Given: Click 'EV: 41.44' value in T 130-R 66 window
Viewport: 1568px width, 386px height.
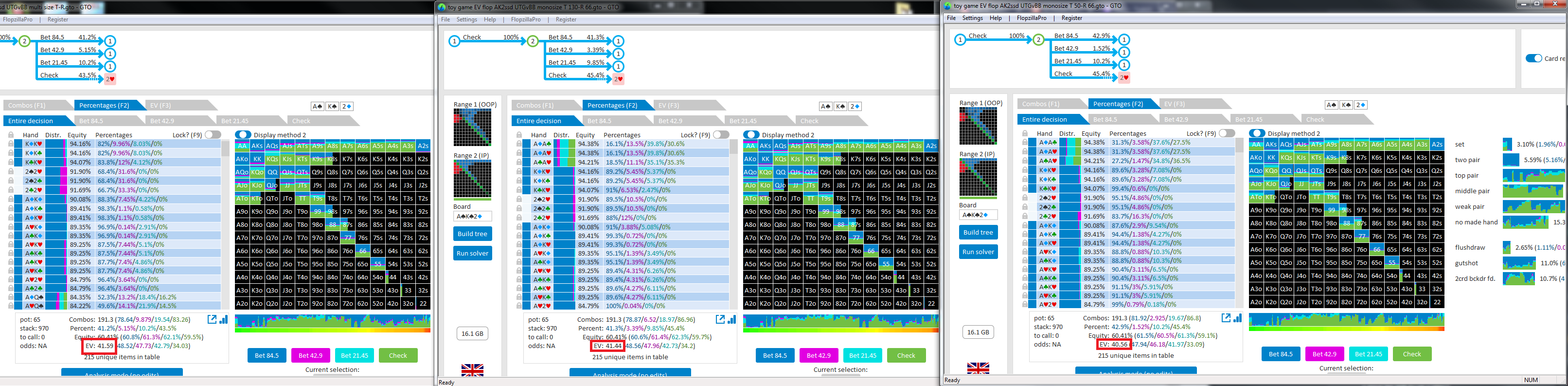Looking at the screenshot, I should click(607, 346).
